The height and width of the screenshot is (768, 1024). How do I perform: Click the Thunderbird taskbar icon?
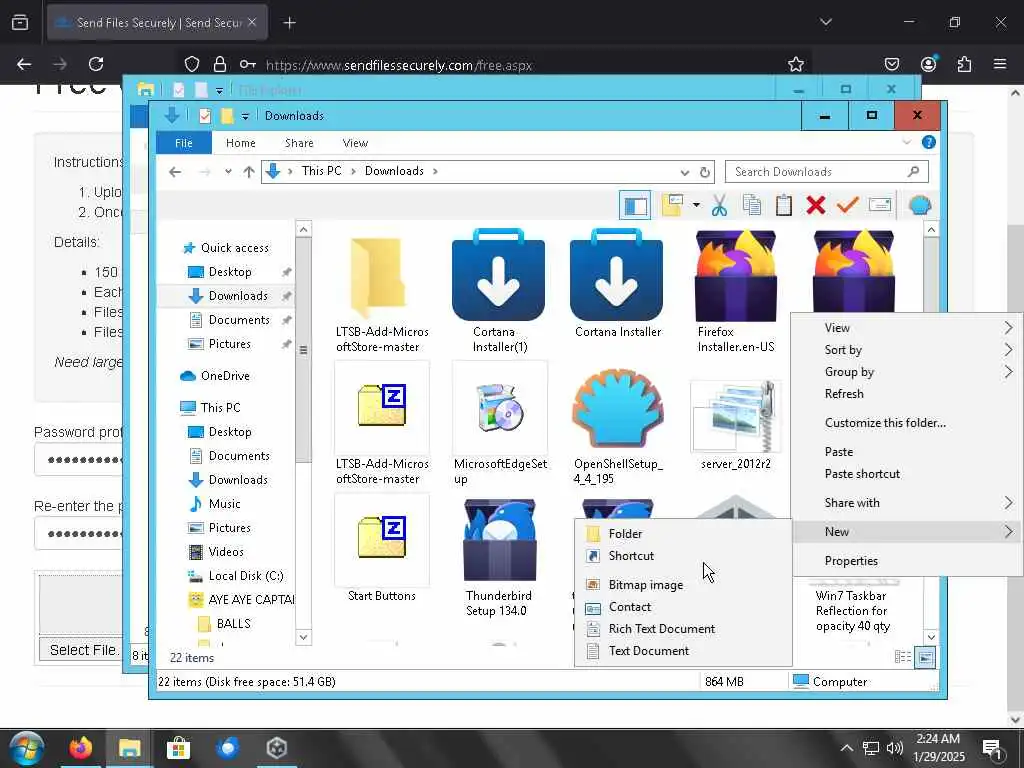click(x=227, y=748)
